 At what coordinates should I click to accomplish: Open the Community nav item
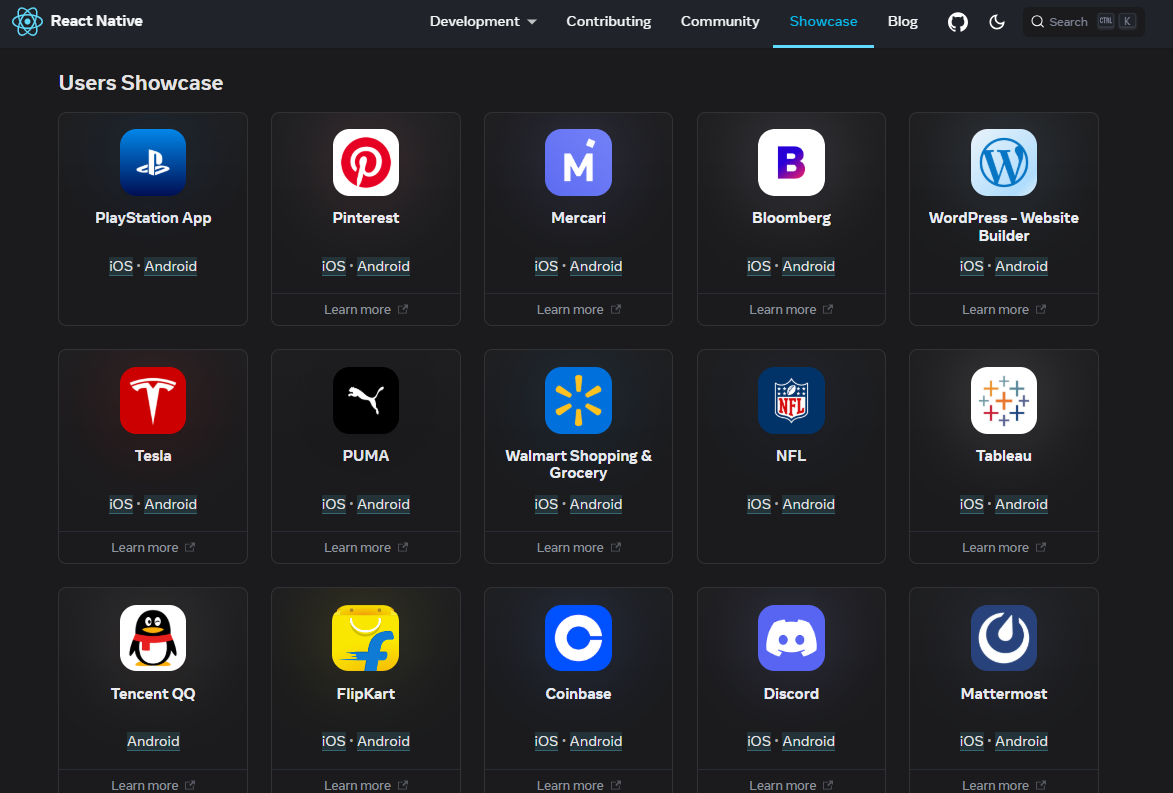coord(720,22)
